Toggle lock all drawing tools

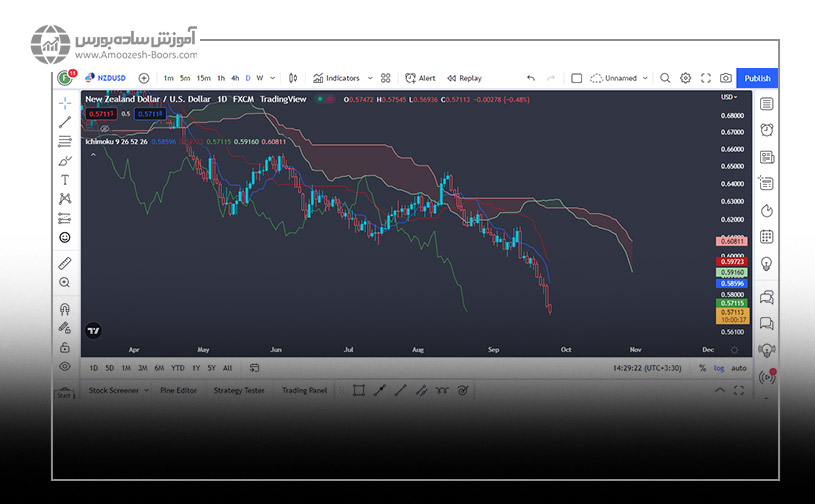point(65,347)
